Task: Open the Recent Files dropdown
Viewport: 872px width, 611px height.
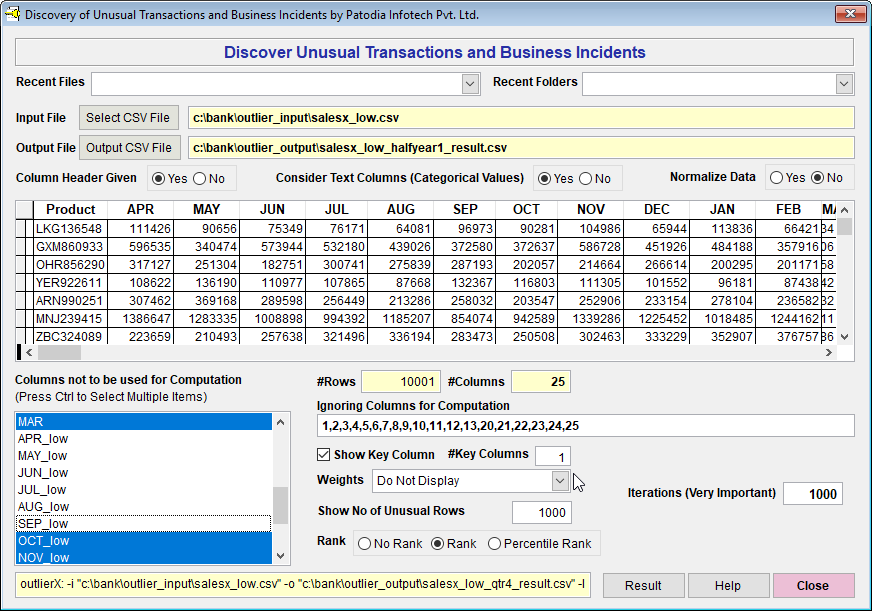Action: (x=470, y=84)
